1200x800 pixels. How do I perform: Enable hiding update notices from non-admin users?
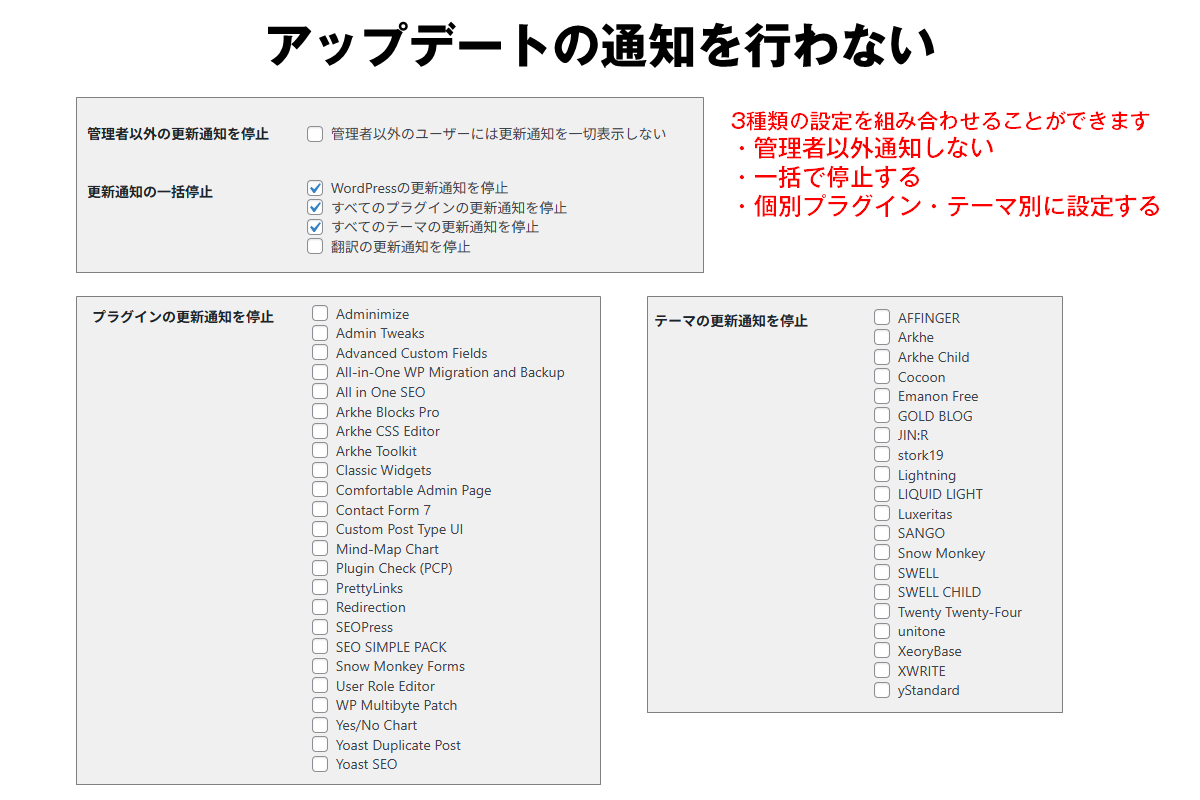tap(315, 133)
